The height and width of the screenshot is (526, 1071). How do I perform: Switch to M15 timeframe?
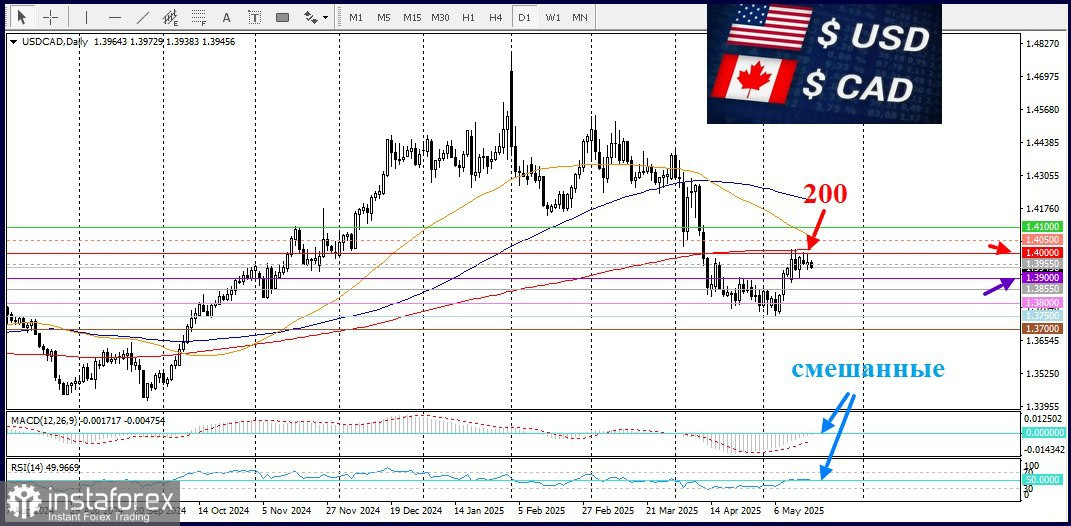tap(412, 17)
